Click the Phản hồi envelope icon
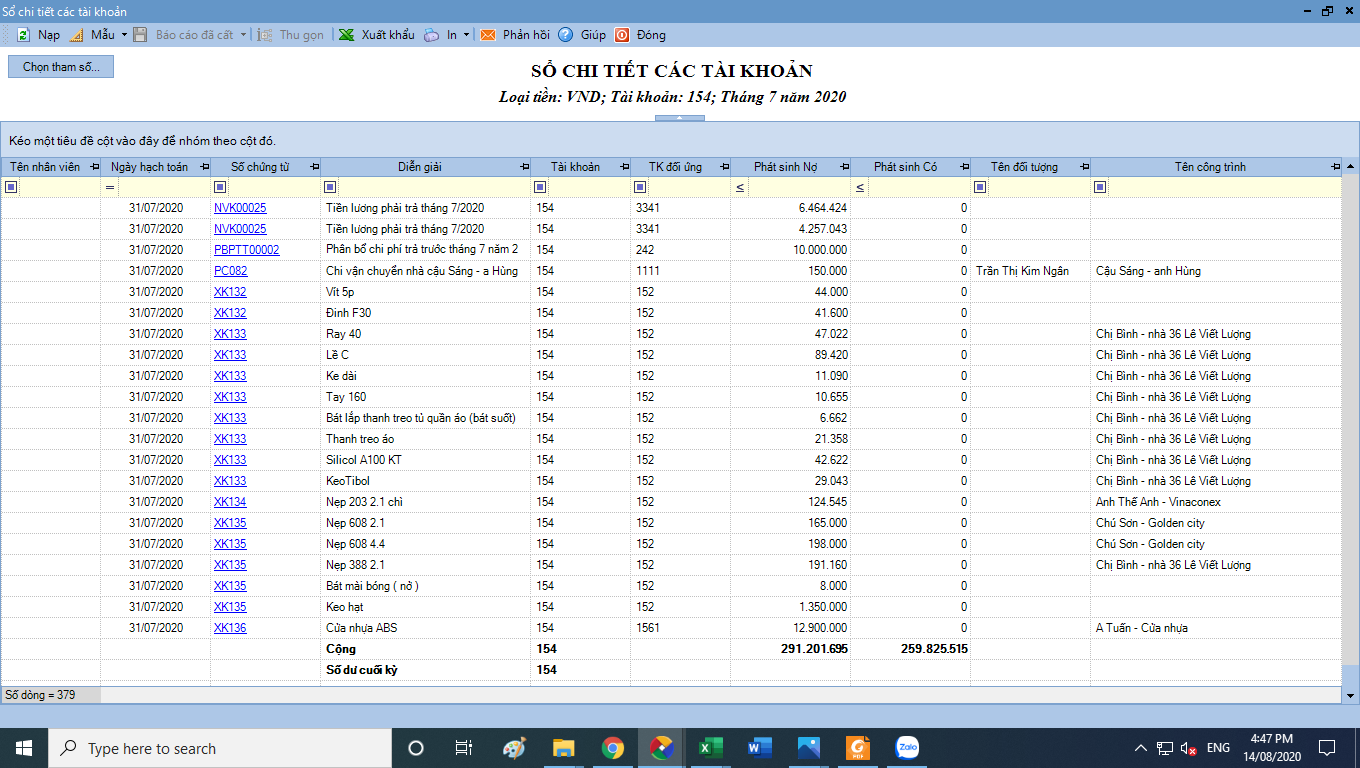 tap(488, 35)
